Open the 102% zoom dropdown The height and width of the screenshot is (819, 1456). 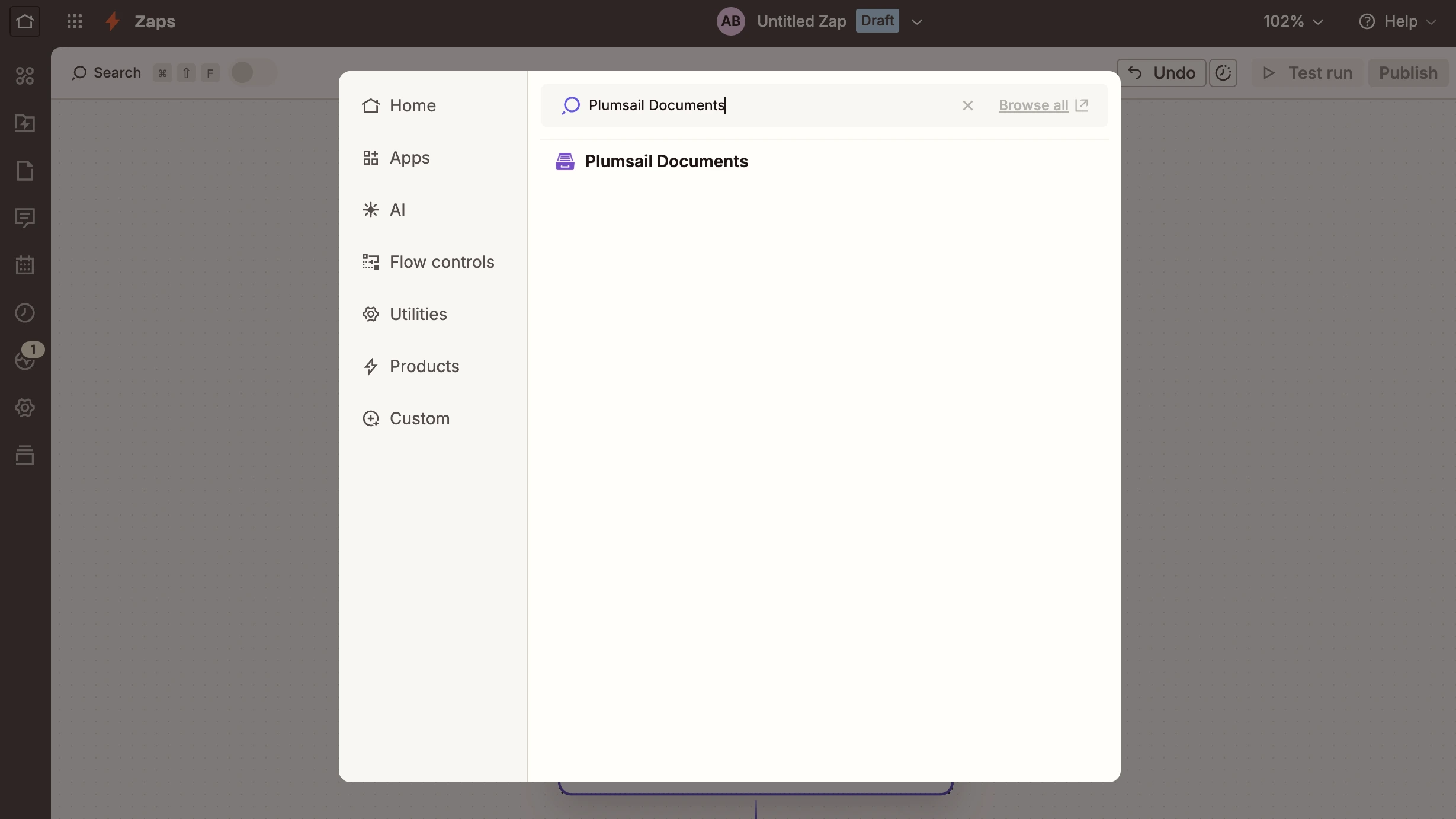point(1293,21)
